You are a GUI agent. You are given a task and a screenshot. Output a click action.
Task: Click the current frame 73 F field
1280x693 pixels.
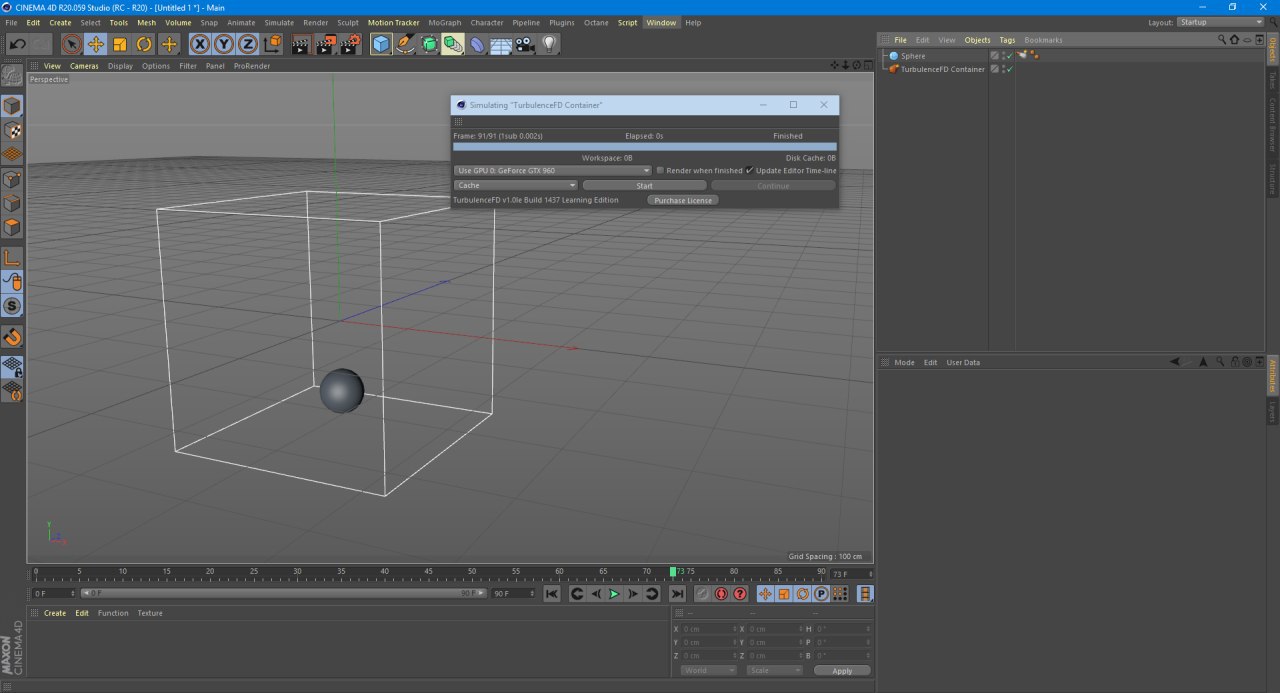point(852,574)
